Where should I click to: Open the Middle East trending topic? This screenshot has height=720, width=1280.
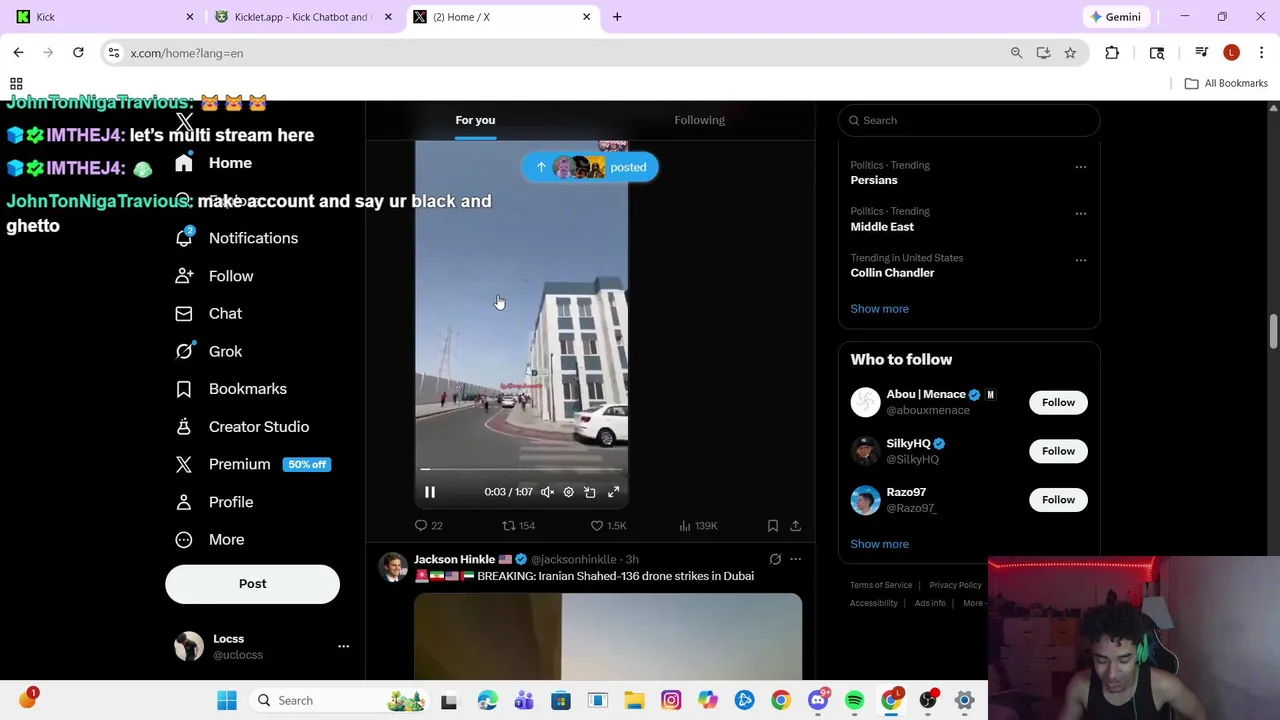pos(882,227)
